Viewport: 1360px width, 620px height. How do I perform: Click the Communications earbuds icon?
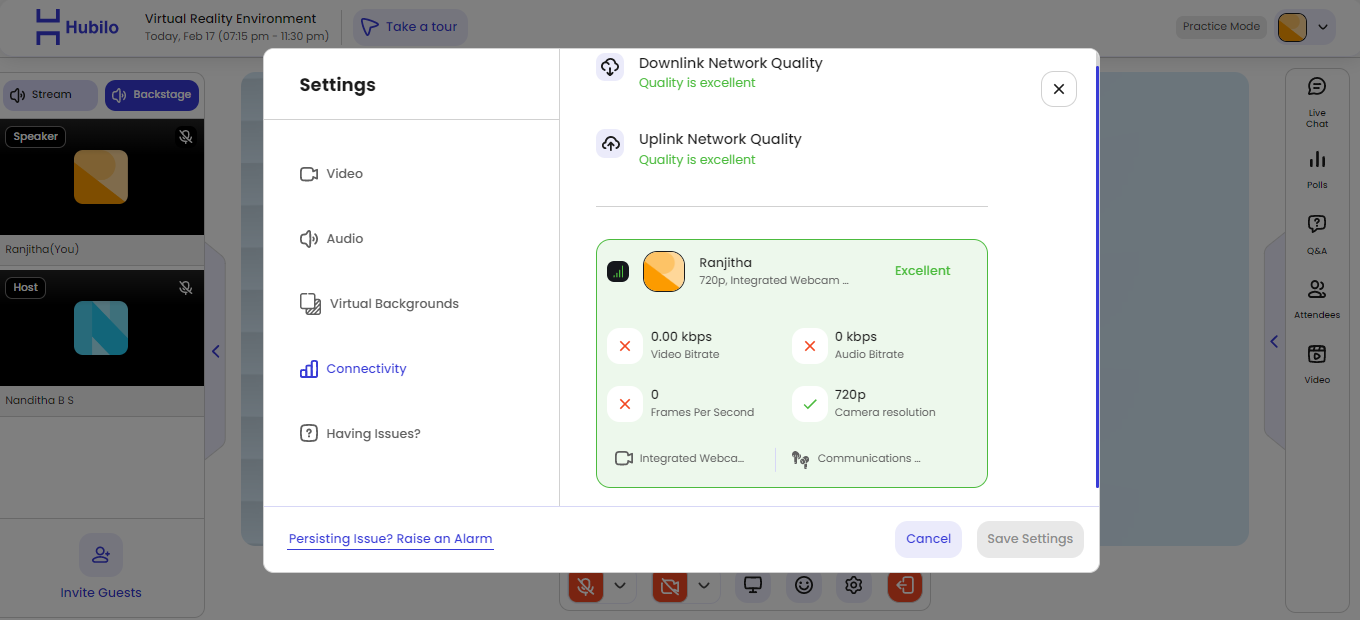click(x=800, y=459)
